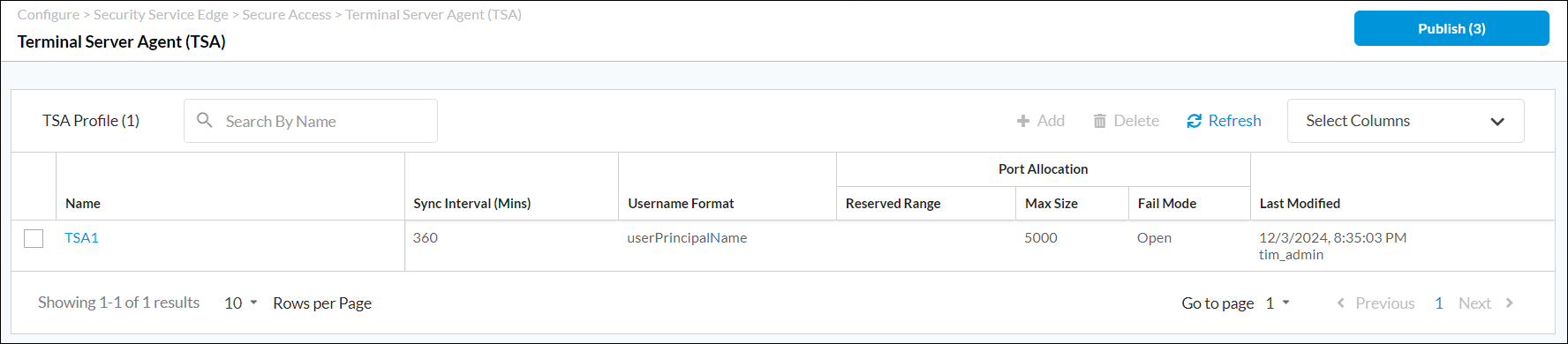
Task: Click the Reserved Range column header
Action: tap(893, 203)
